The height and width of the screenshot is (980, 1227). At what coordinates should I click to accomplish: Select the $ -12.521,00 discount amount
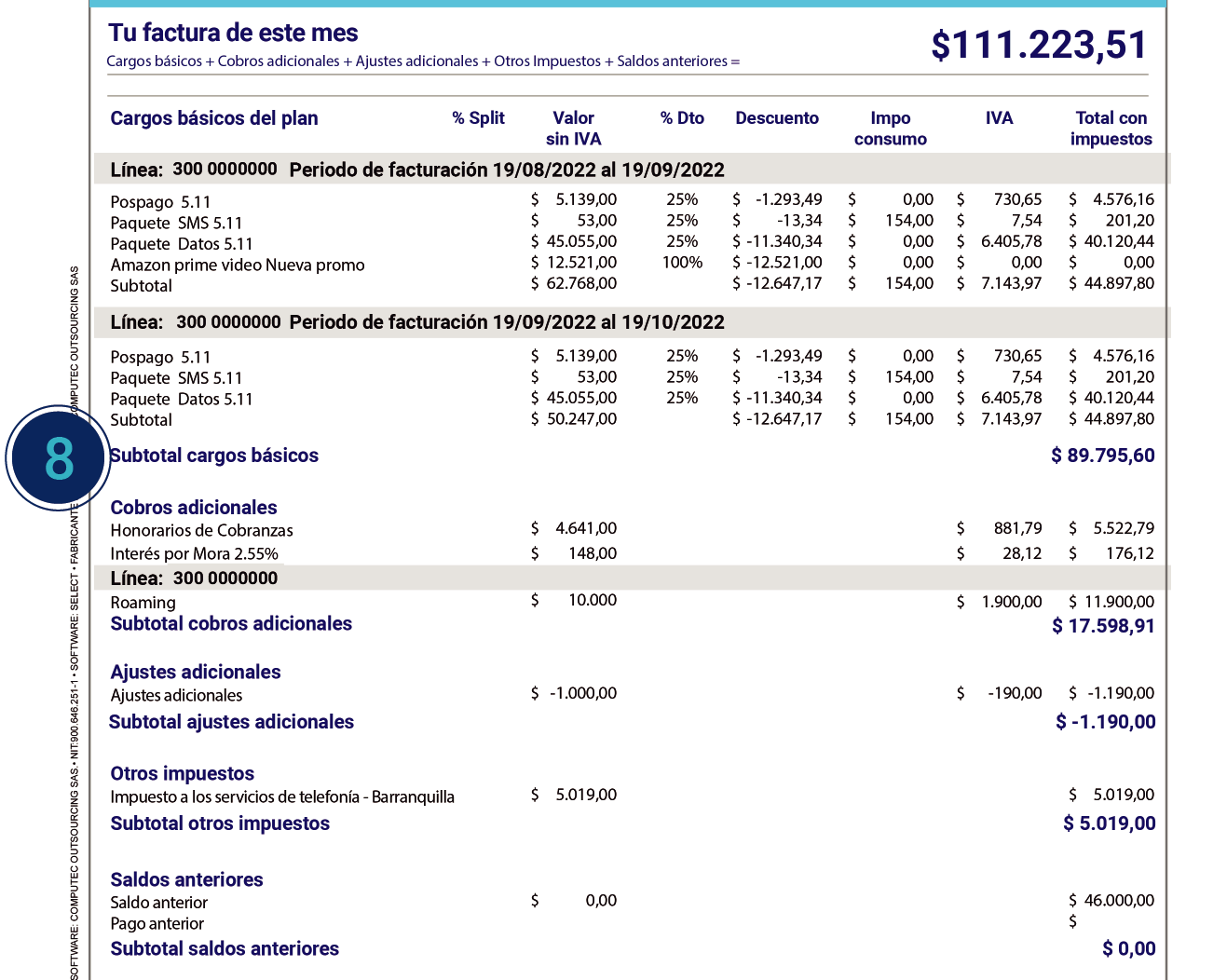777,263
